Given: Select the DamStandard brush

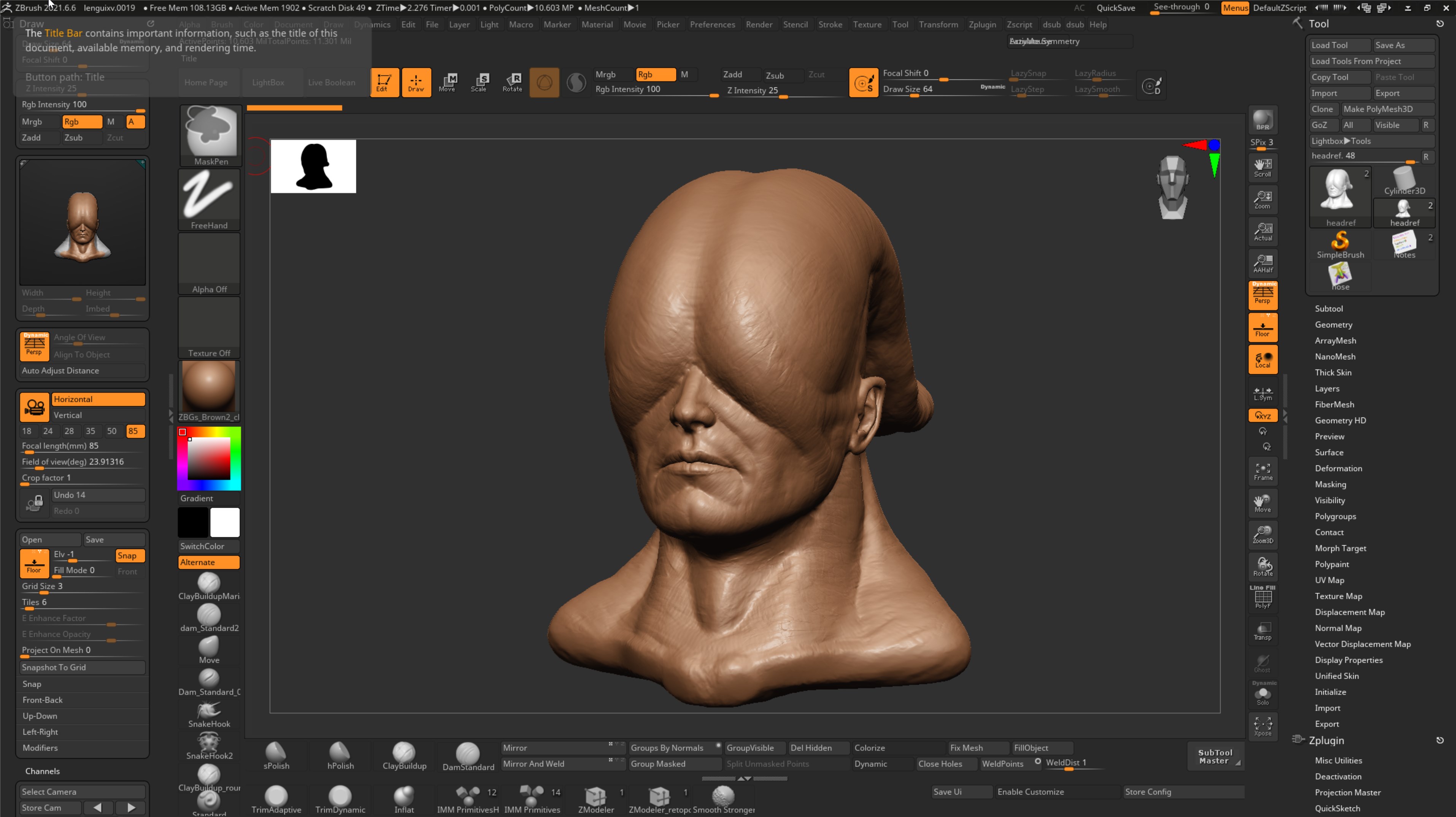Looking at the screenshot, I should [x=467, y=754].
